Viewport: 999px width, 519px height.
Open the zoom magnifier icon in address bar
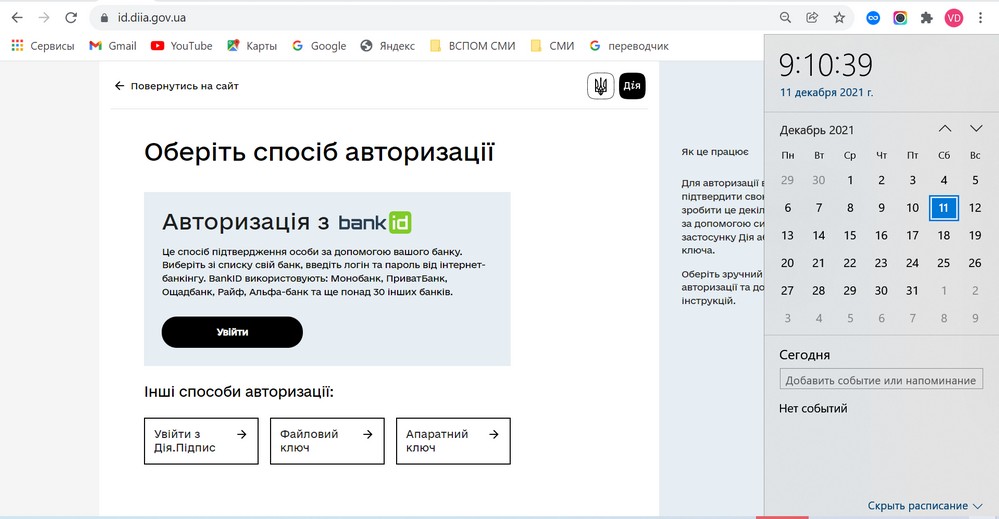coord(786,18)
